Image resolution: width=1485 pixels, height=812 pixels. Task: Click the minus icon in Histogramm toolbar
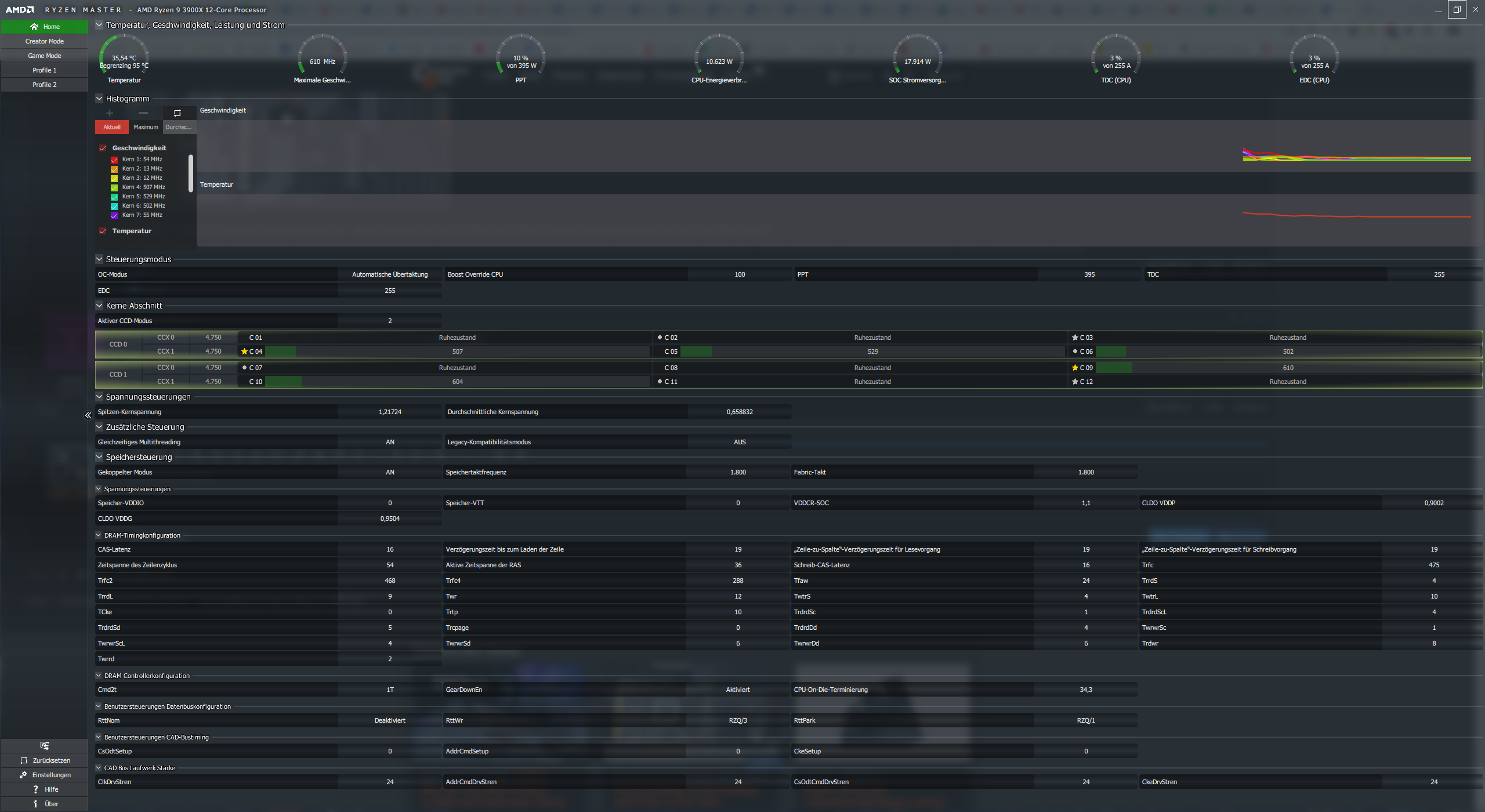click(143, 113)
